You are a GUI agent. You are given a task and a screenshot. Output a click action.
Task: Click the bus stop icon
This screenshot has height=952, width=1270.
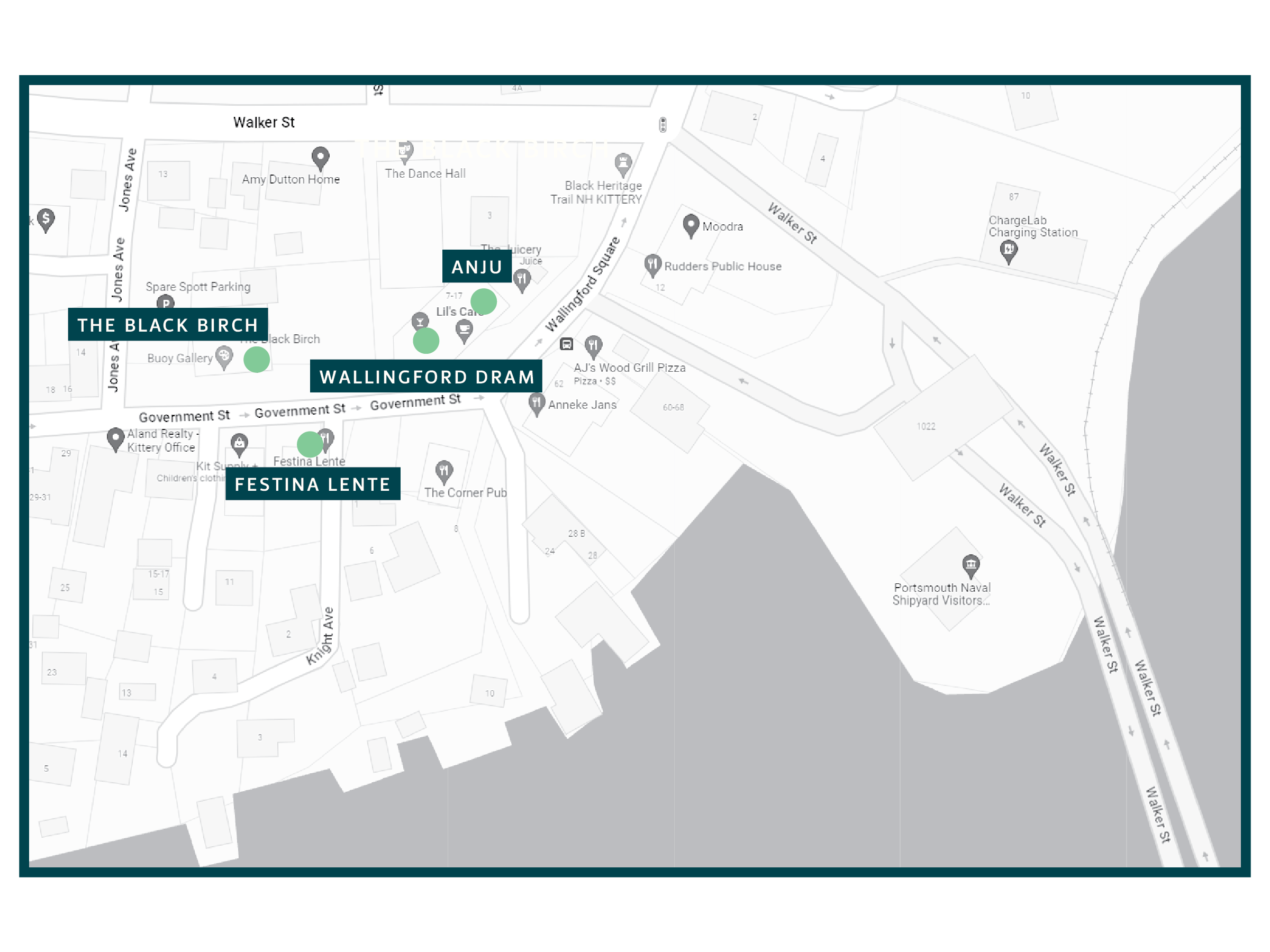point(566,344)
